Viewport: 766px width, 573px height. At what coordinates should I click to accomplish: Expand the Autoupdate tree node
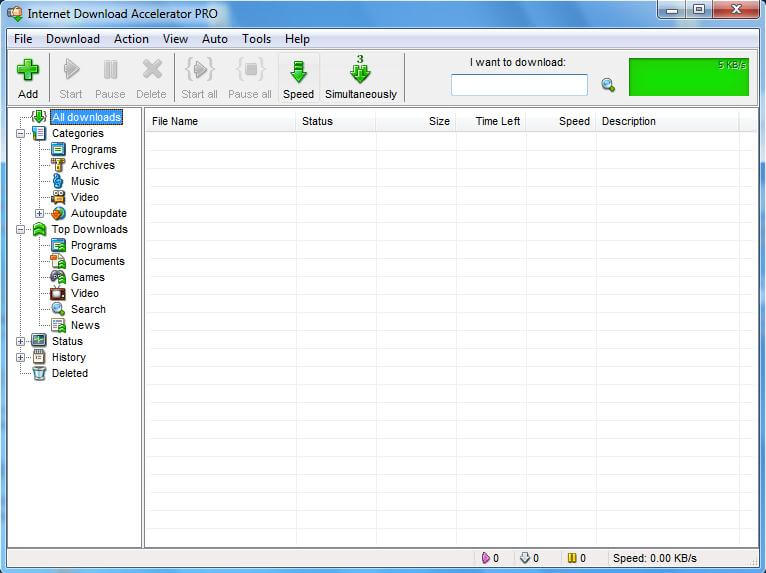[40, 213]
